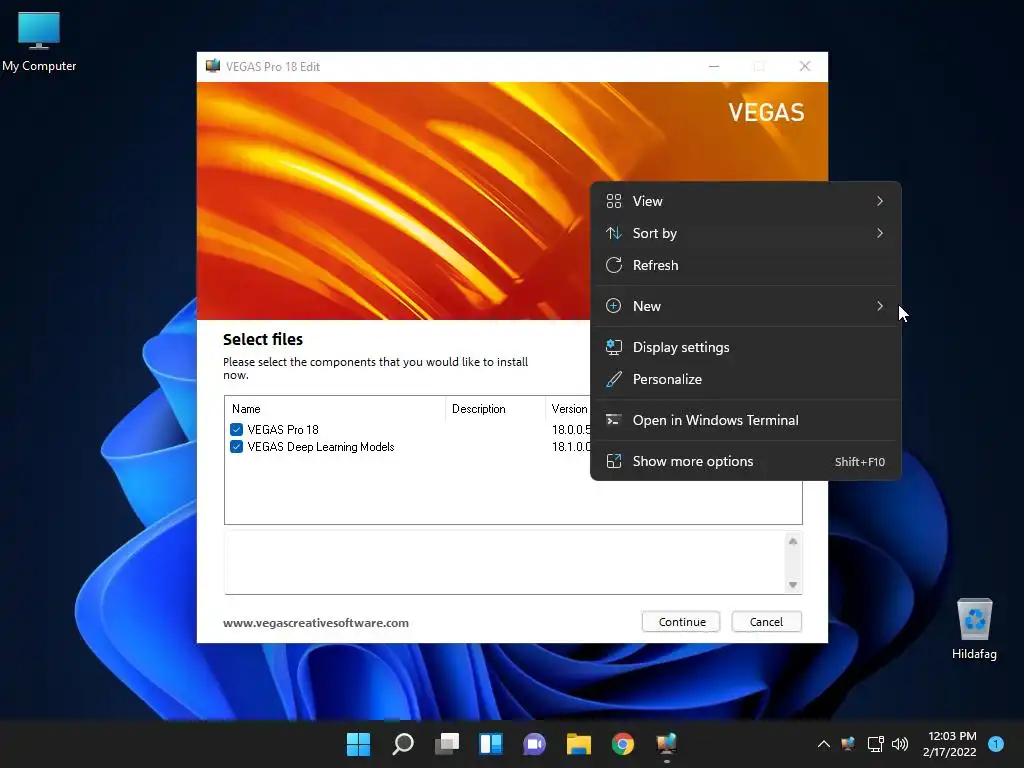Click the Windows Terminal icon in menu

[614, 421]
